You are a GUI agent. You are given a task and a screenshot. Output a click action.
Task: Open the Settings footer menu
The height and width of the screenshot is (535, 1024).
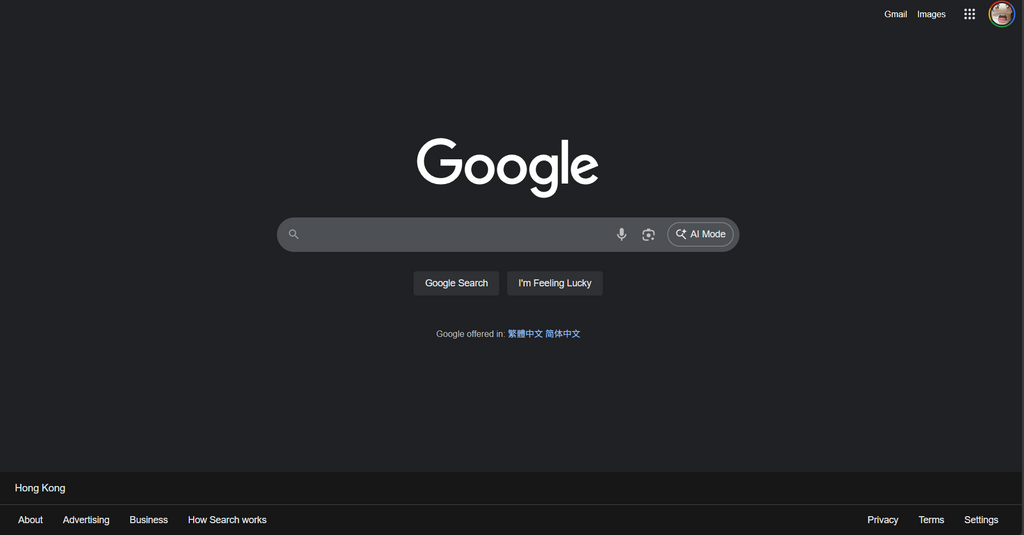coord(981,520)
